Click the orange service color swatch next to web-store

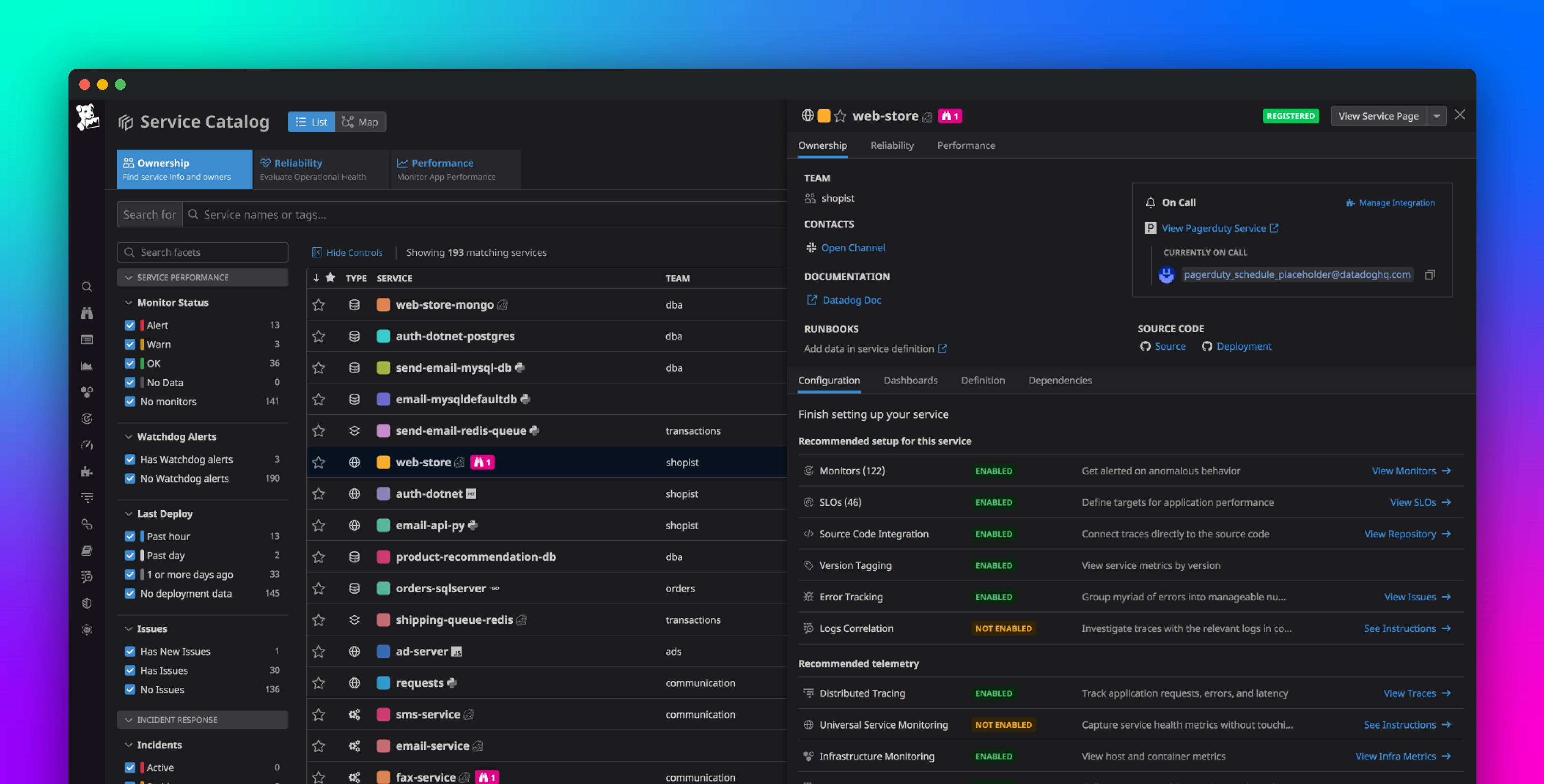pyautogui.click(x=824, y=116)
